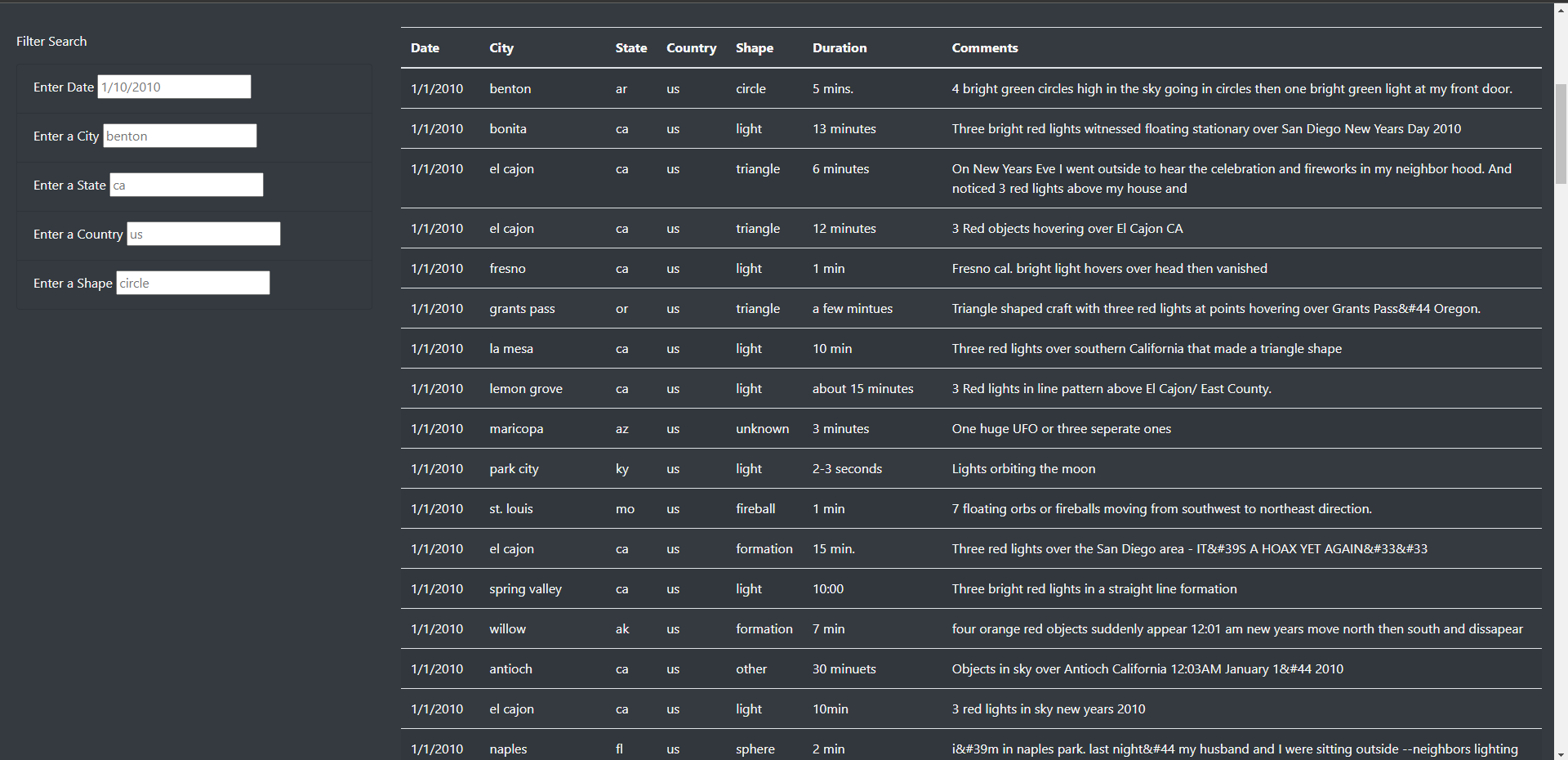Click the Enter a State input field
The height and width of the screenshot is (760, 1568).
click(x=185, y=185)
